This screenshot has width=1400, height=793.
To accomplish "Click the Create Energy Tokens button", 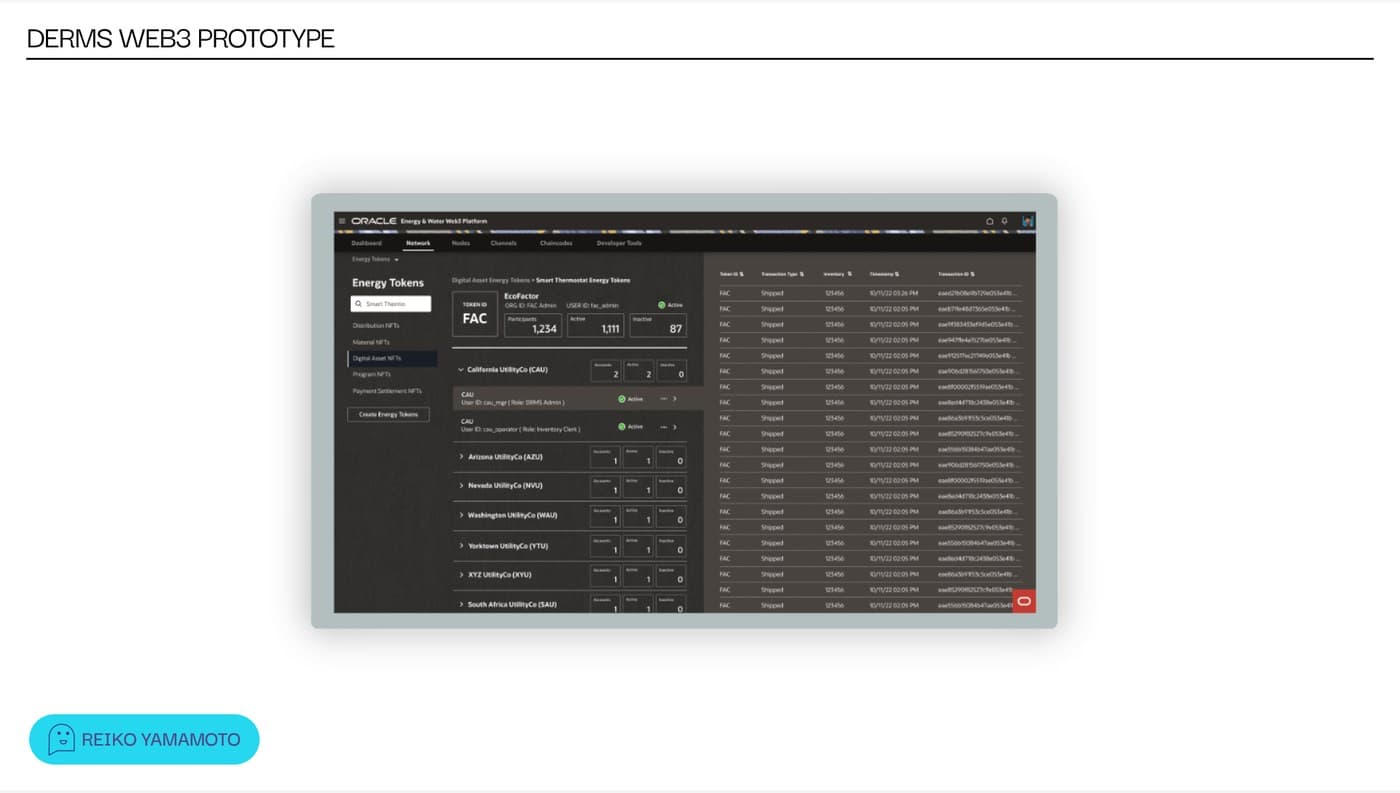I will (x=389, y=414).
